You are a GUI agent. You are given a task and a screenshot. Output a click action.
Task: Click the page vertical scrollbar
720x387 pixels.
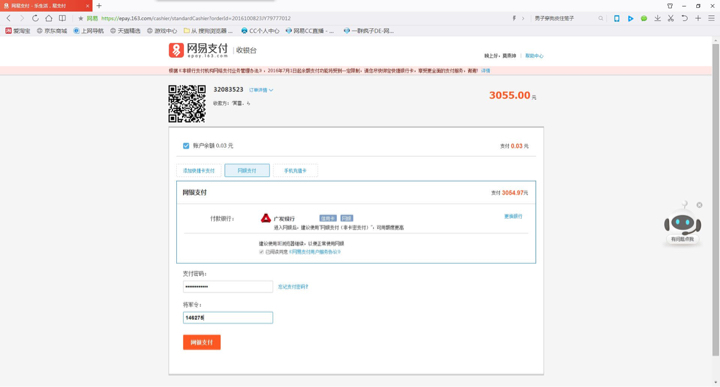(715, 200)
